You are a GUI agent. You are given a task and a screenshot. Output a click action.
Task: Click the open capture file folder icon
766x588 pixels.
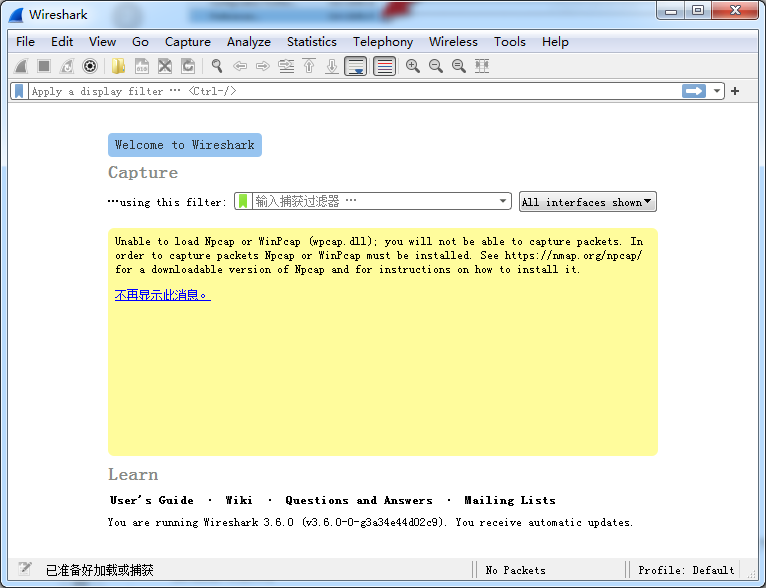119,66
